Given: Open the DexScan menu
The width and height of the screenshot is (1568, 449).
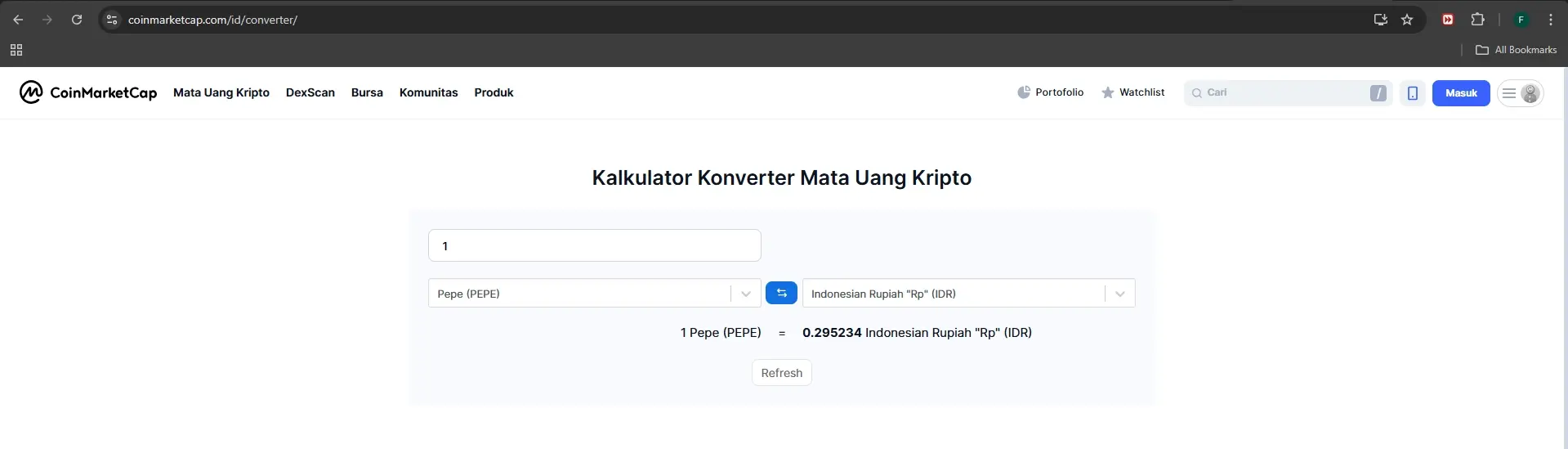Looking at the screenshot, I should (x=310, y=92).
